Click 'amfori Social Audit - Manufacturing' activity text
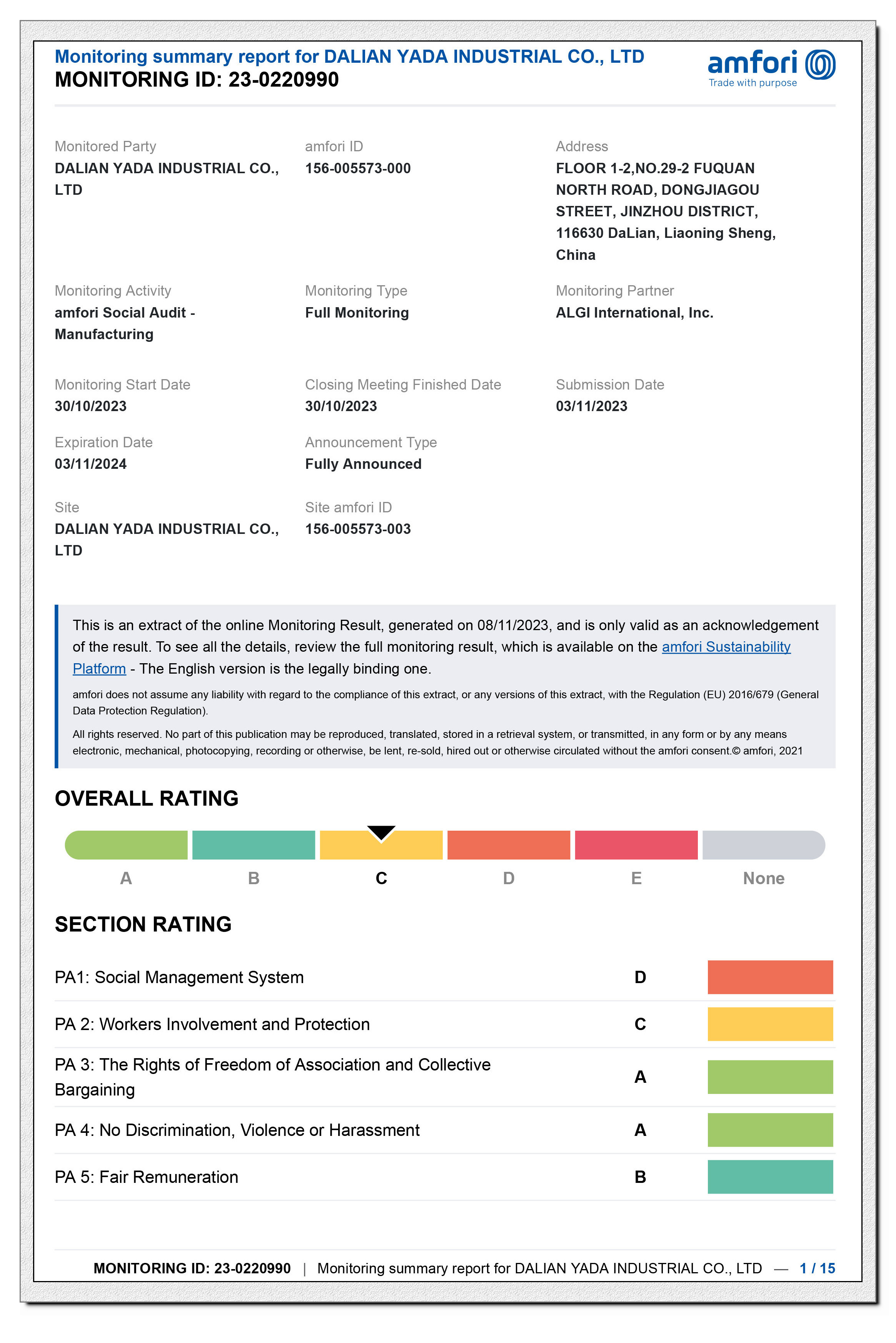 click(x=125, y=324)
